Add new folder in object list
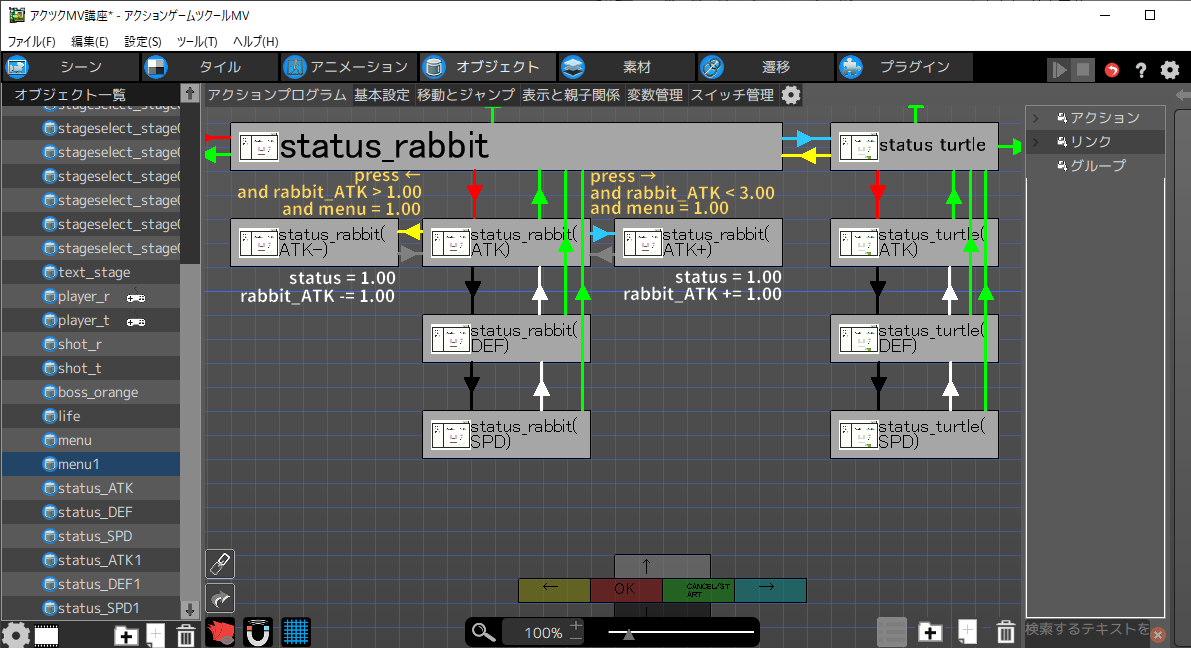The width and height of the screenshot is (1191, 648). [126, 635]
